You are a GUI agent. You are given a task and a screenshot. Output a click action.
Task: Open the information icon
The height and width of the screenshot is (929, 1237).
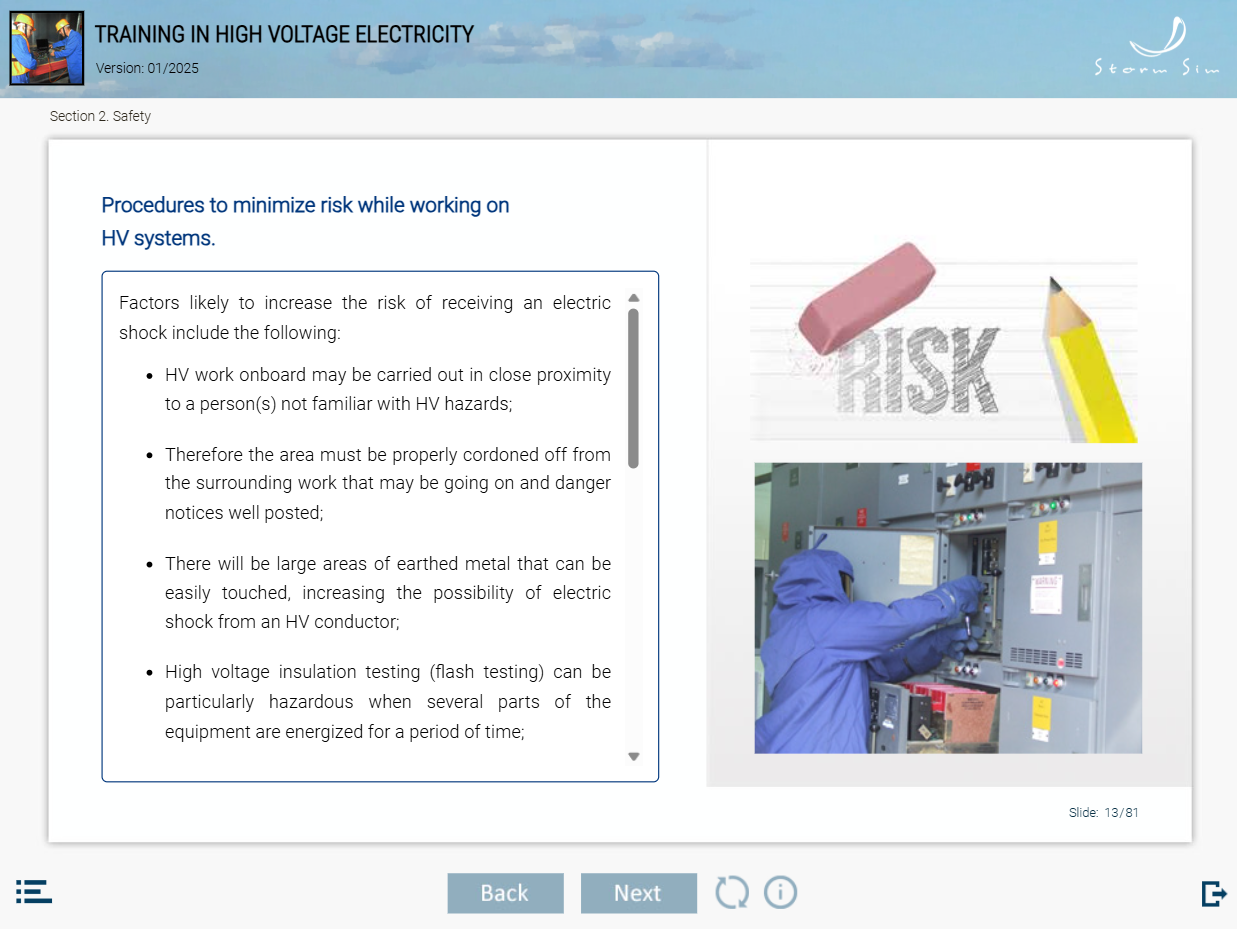(x=780, y=892)
